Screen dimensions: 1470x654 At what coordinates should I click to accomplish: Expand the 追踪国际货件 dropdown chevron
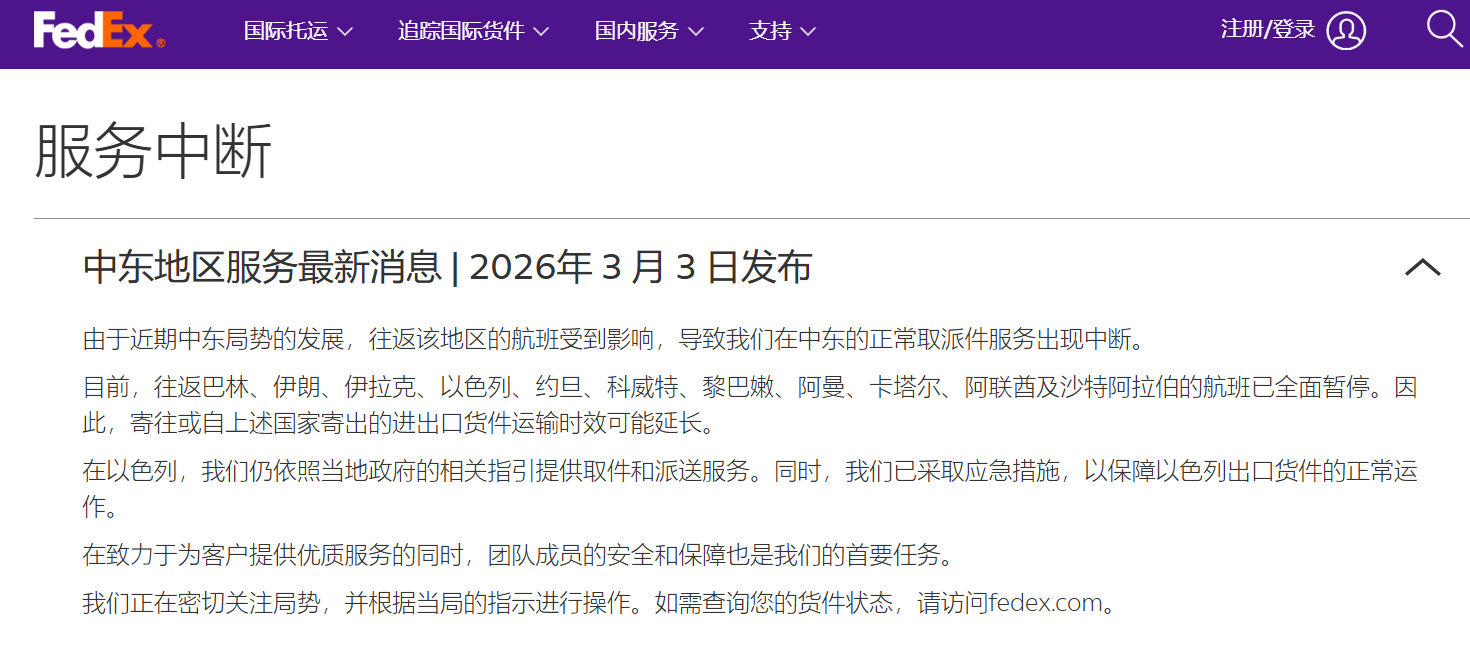pyautogui.click(x=541, y=32)
